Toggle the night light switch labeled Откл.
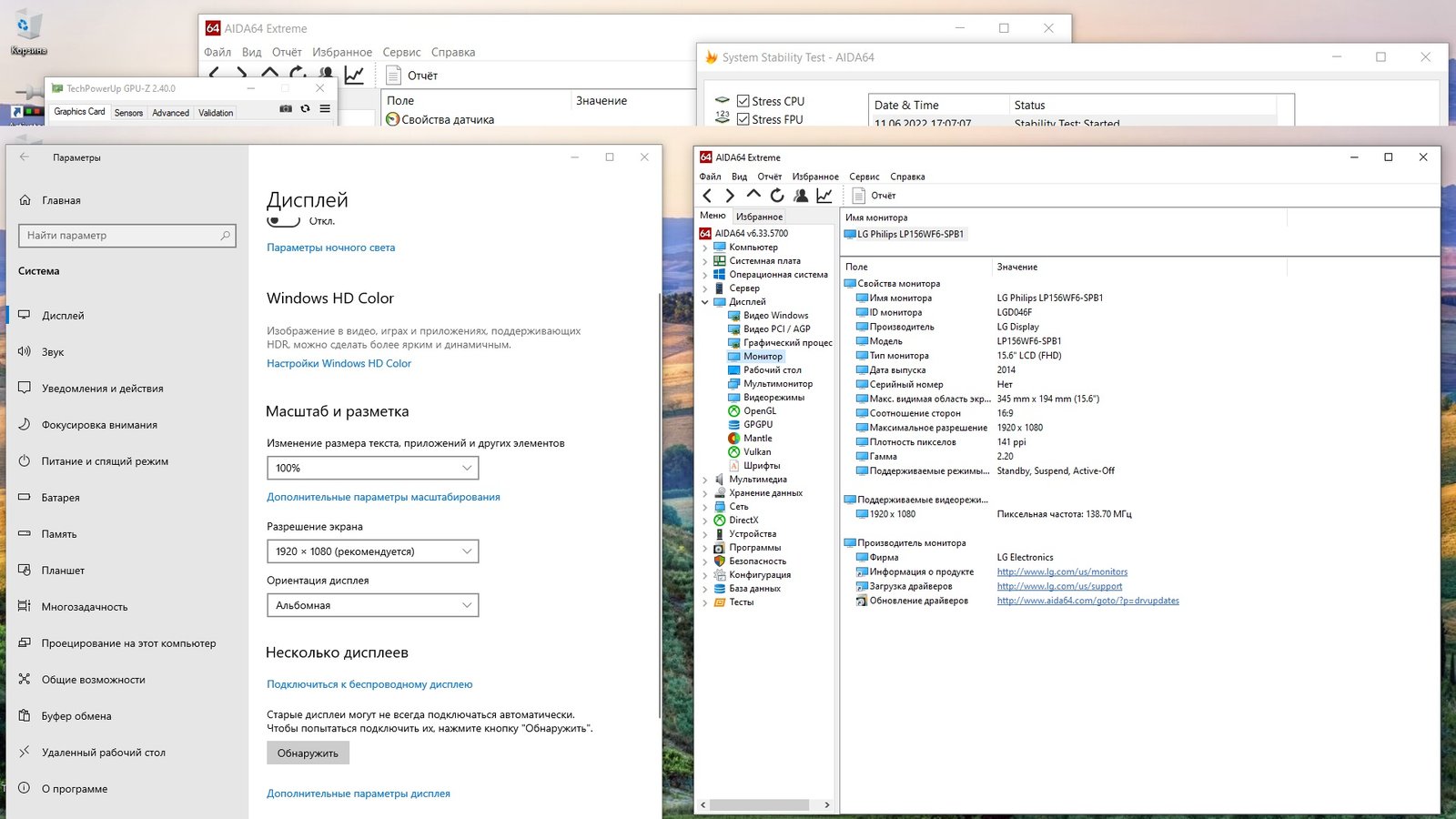Screen dimensions: 1456x819 click(x=284, y=221)
